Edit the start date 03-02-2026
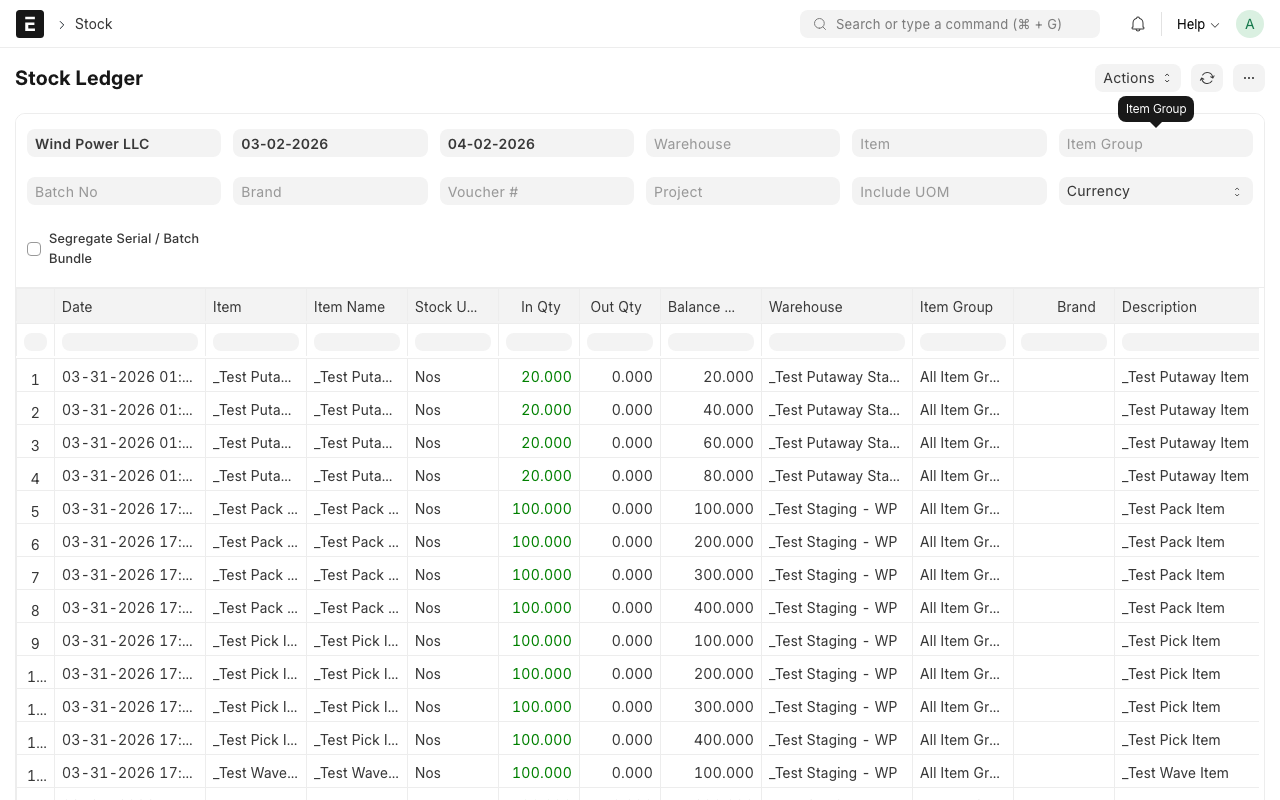Image resolution: width=1280 pixels, height=800 pixels. [x=330, y=143]
